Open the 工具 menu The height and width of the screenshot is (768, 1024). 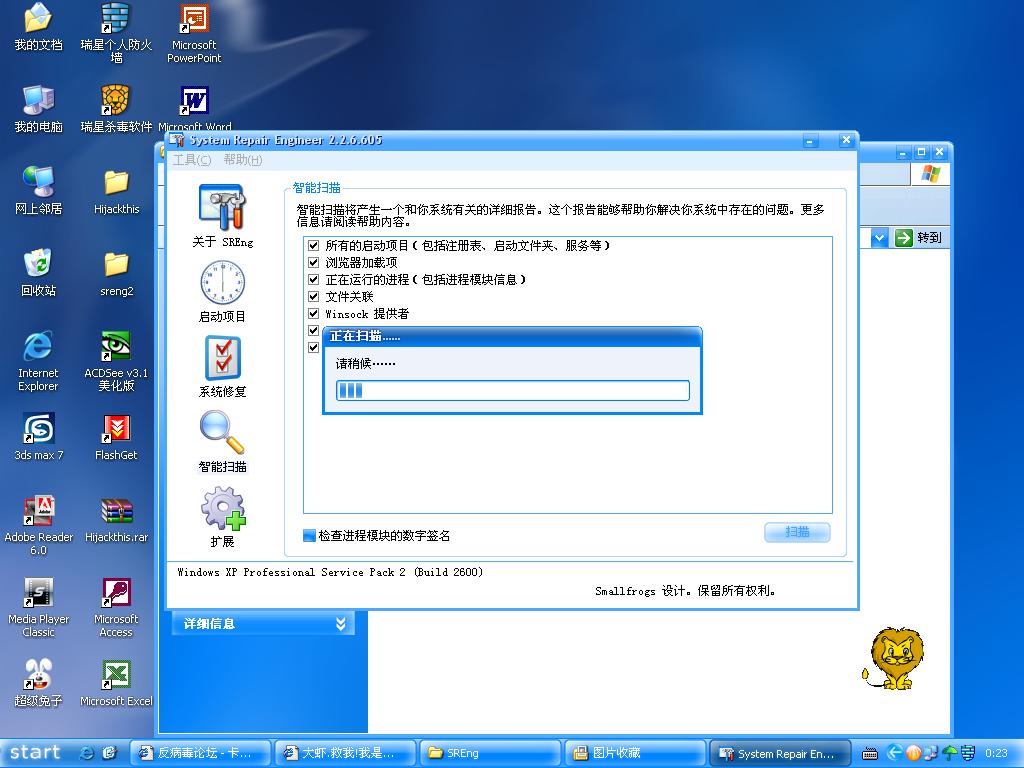pyautogui.click(x=191, y=160)
